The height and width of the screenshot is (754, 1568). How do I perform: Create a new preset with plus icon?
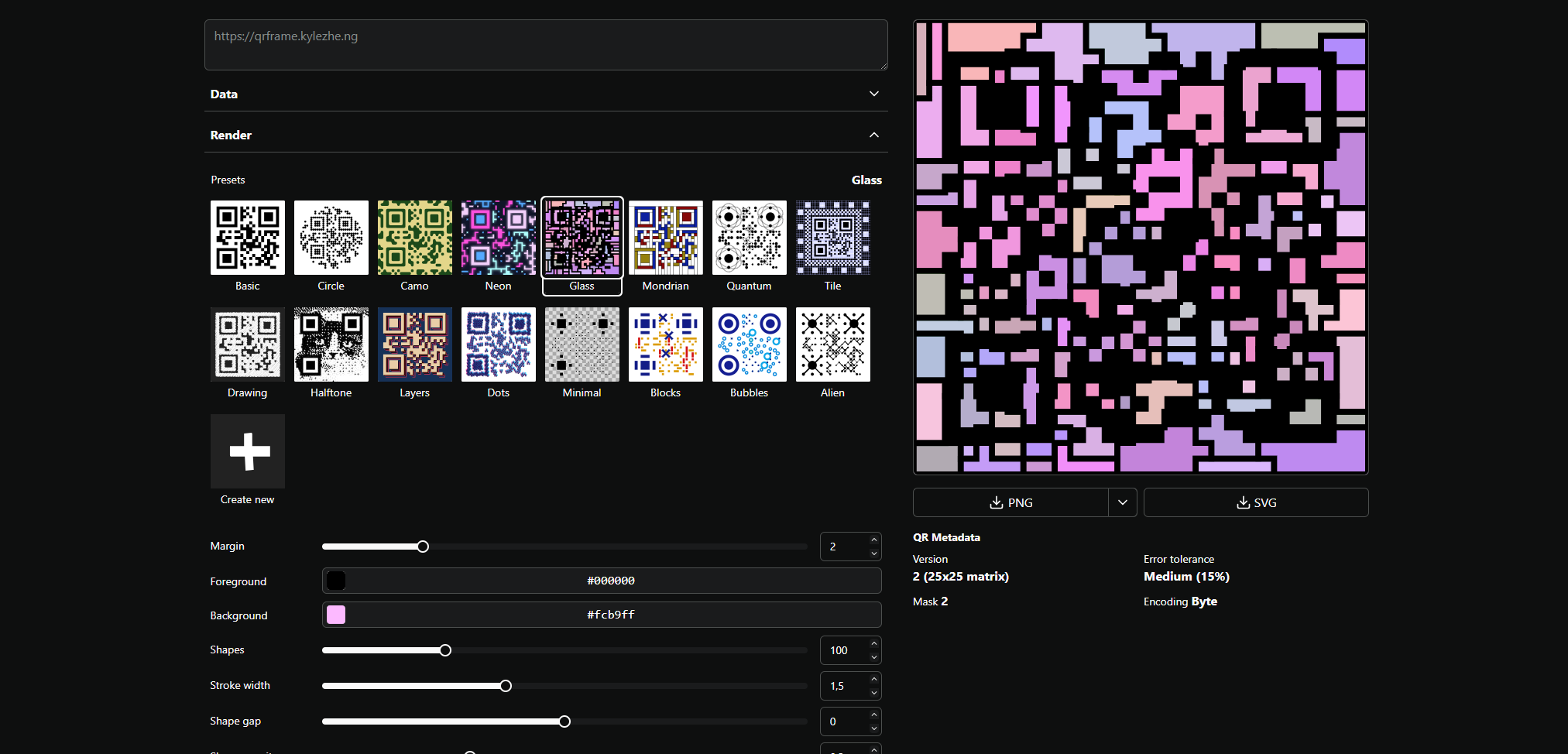pos(248,451)
